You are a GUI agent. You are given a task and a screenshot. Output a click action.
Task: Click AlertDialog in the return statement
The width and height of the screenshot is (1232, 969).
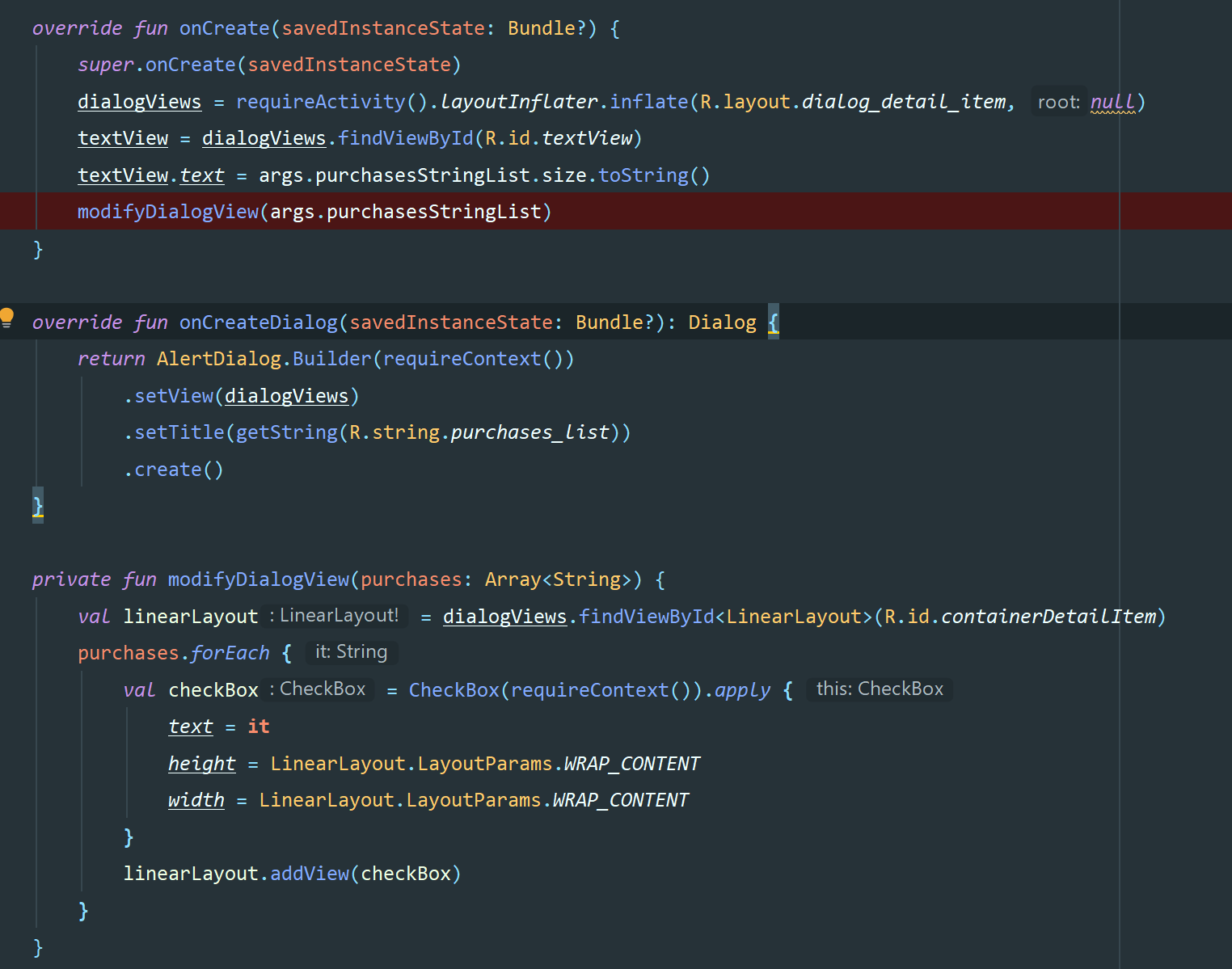click(218, 359)
